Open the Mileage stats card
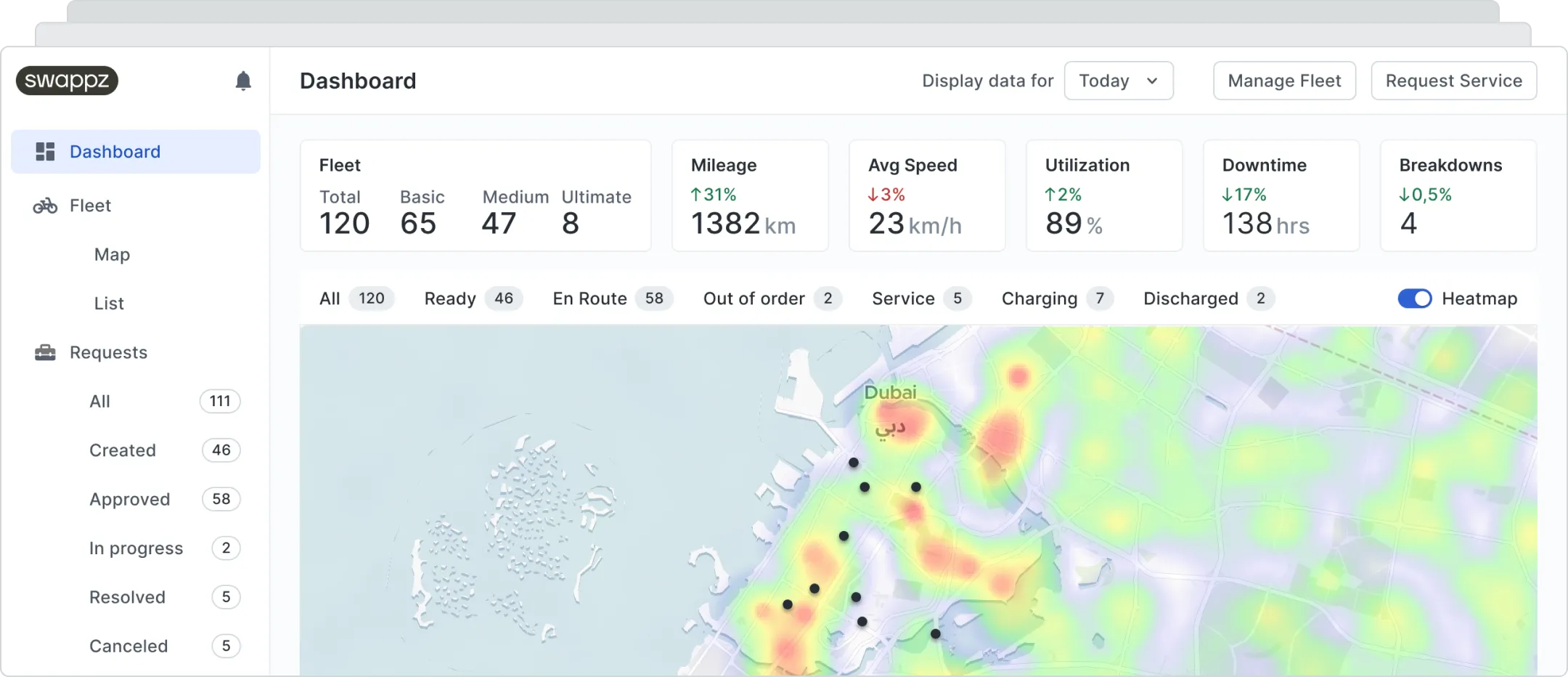This screenshot has width=1568, height=677. pos(750,196)
